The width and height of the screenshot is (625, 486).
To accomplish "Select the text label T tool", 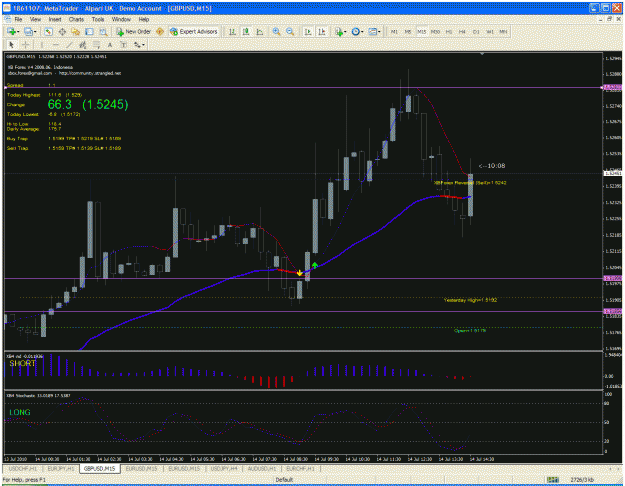I will pyautogui.click(x=124, y=45).
